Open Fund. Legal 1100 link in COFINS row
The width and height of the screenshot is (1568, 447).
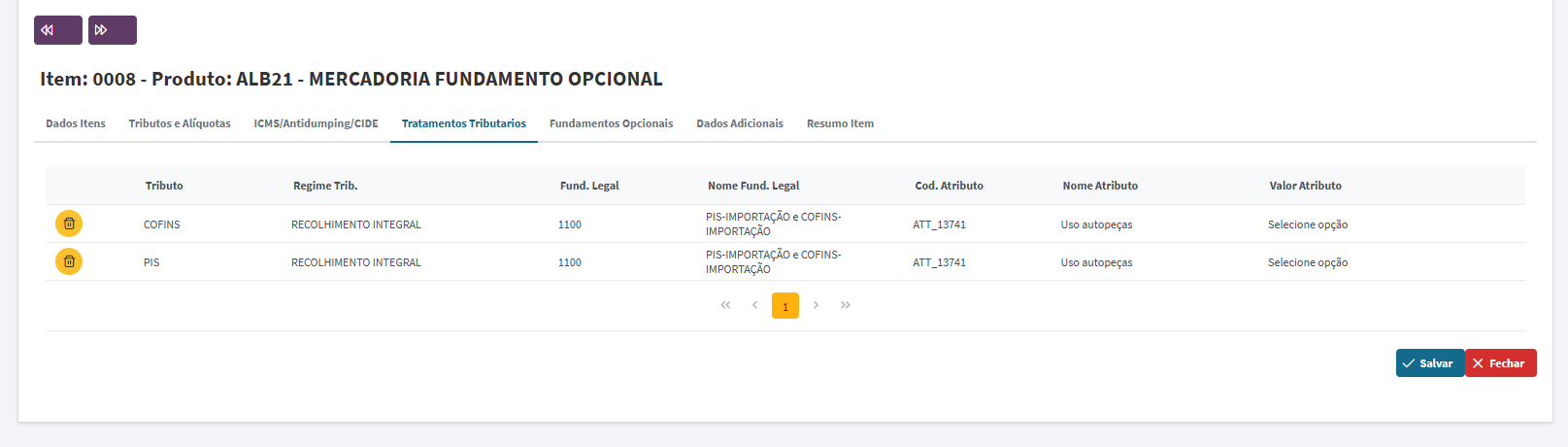570,224
